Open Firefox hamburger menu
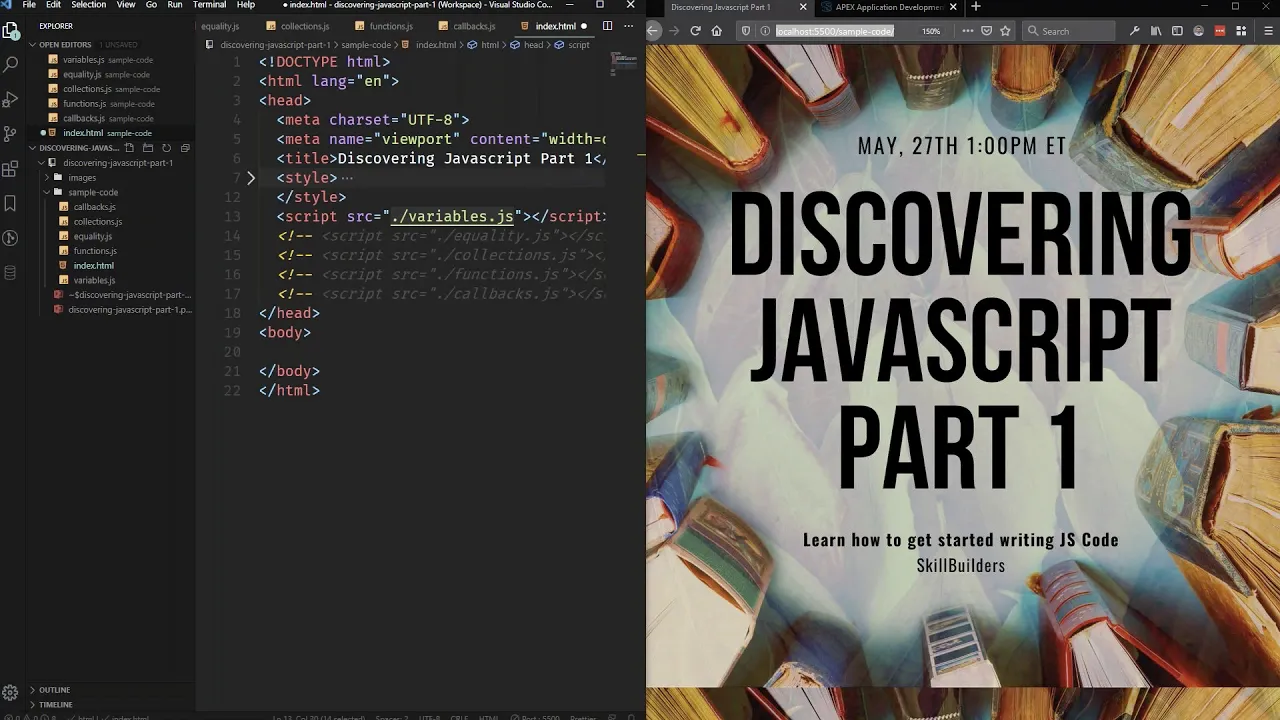 tap(1269, 31)
